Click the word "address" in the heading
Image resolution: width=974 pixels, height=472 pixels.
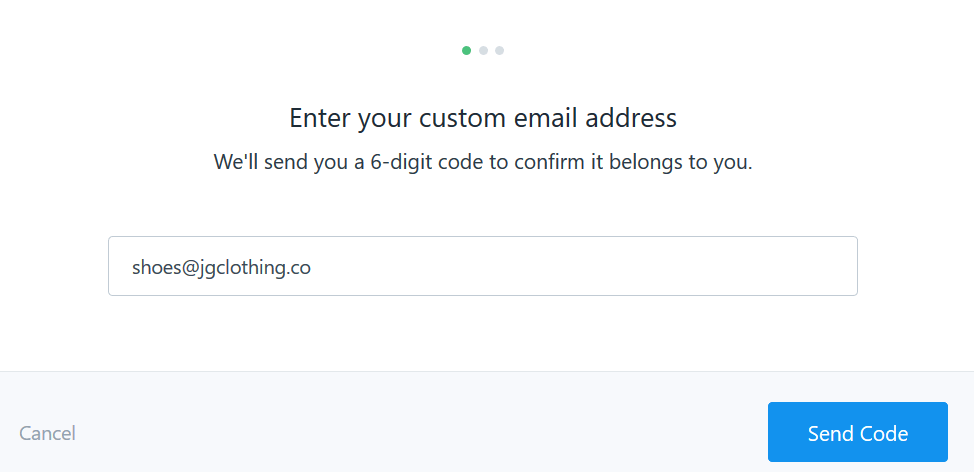click(633, 118)
